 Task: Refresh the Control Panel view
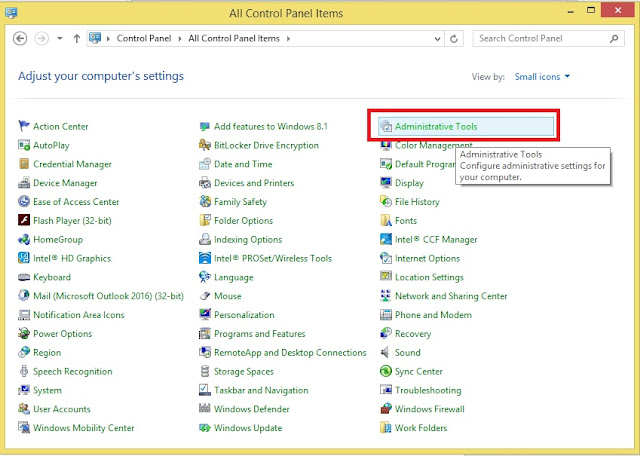(x=453, y=39)
